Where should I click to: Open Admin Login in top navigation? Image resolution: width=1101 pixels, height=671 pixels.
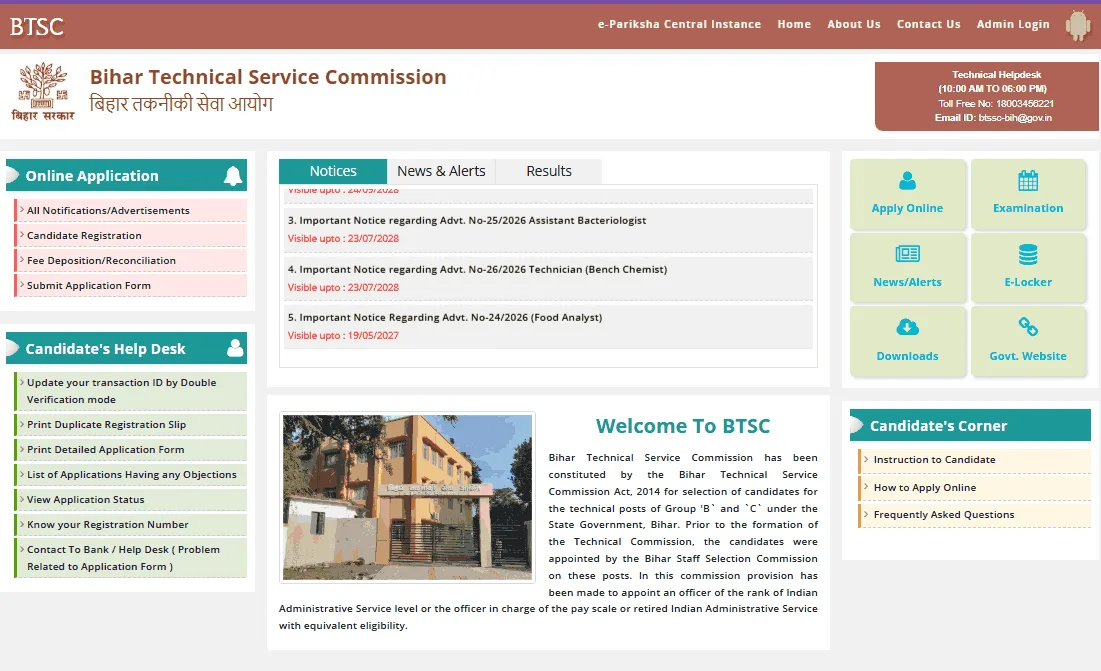[1013, 24]
